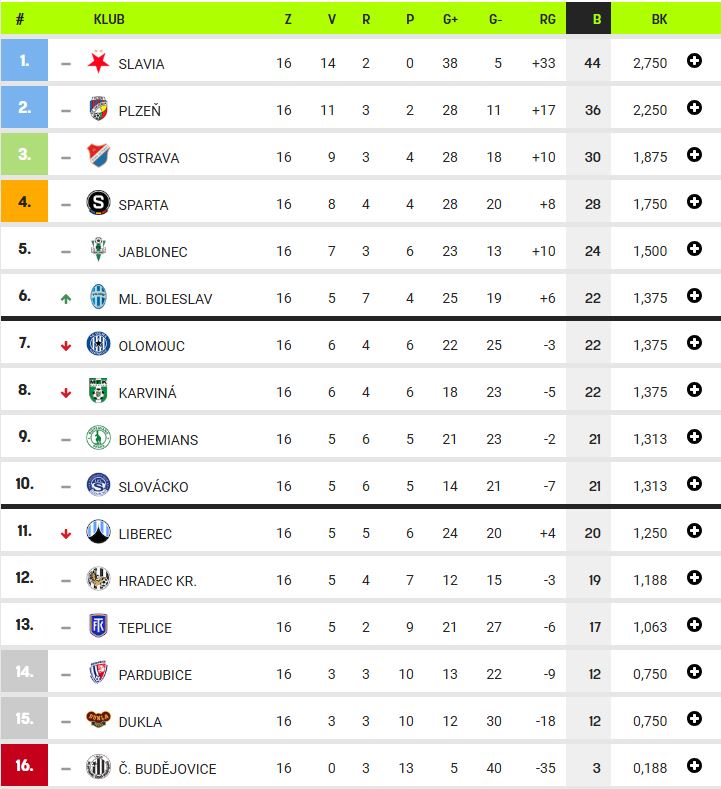Click the Plzeň club crest
Screen dimensions: 721x789
98,108
